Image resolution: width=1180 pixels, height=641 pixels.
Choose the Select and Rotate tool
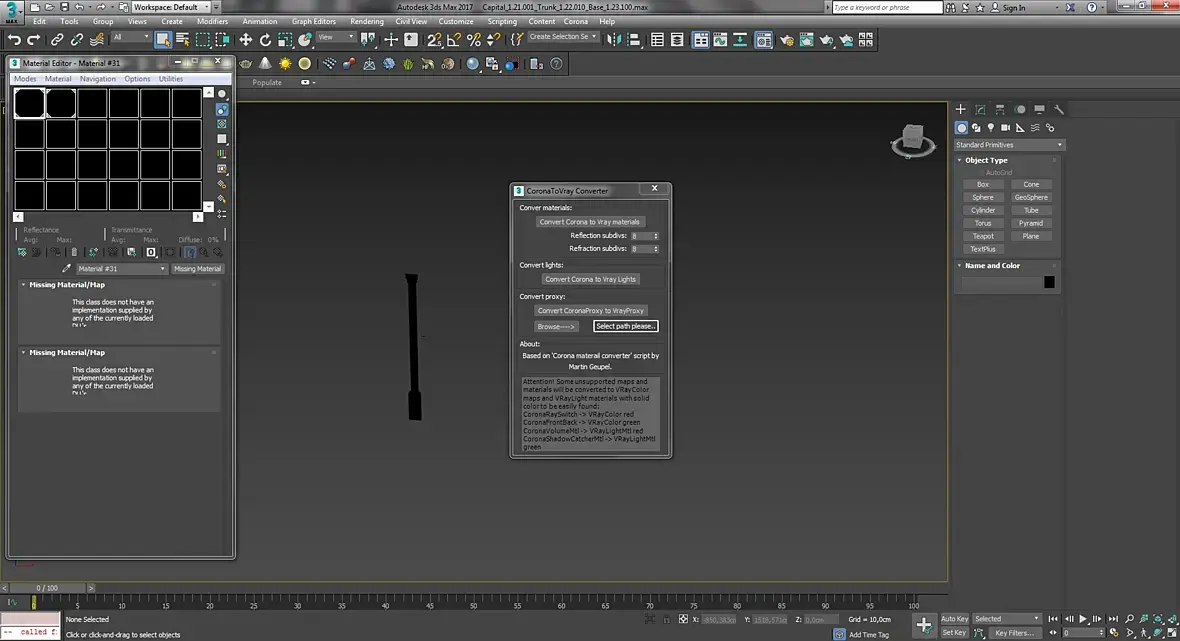[x=265, y=40]
